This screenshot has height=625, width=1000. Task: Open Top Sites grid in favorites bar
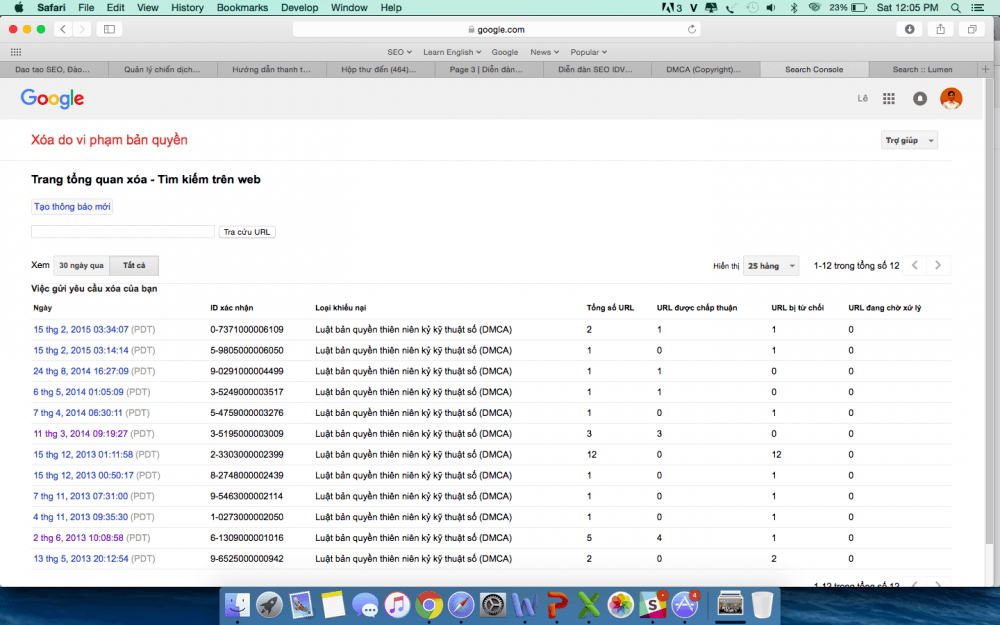(x=16, y=52)
